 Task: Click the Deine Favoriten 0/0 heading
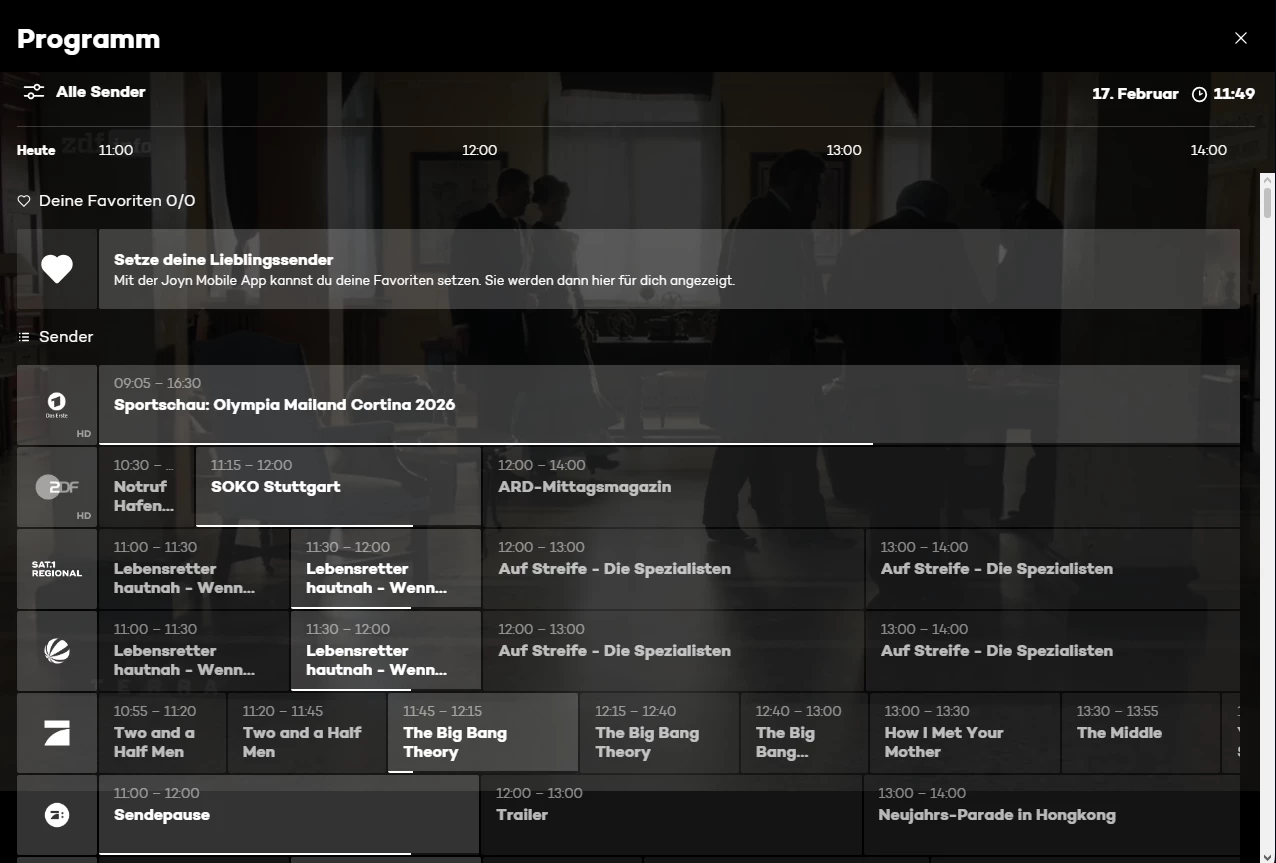click(x=117, y=201)
